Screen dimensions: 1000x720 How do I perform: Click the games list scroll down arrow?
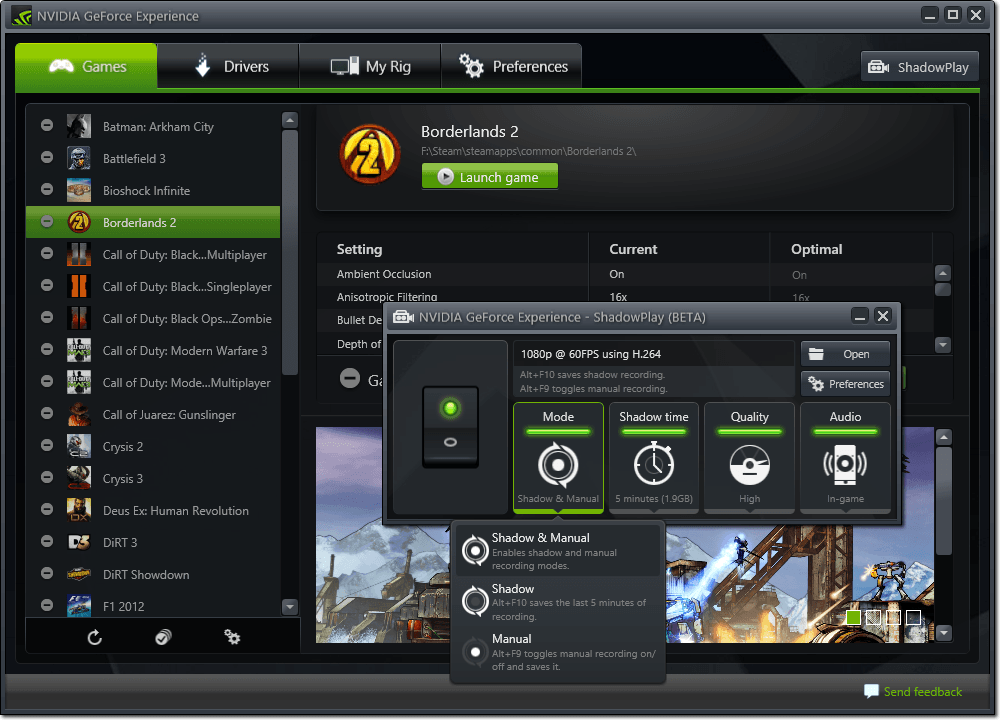pyautogui.click(x=290, y=606)
